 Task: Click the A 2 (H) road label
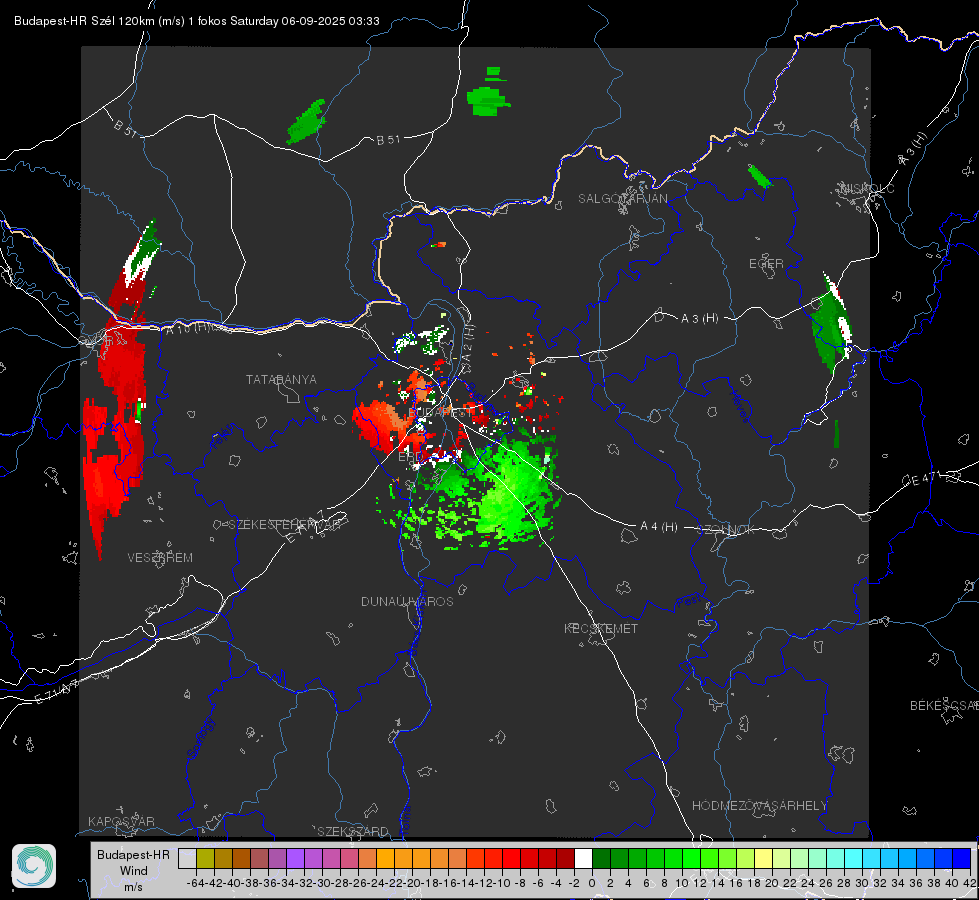tap(468, 343)
